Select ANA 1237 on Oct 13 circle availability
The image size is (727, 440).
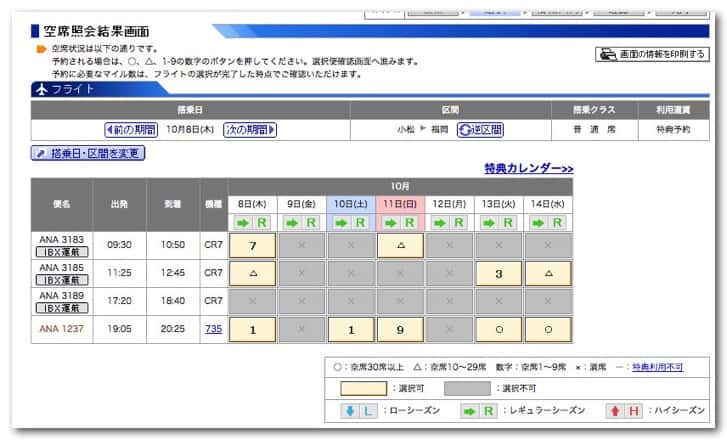499,330
